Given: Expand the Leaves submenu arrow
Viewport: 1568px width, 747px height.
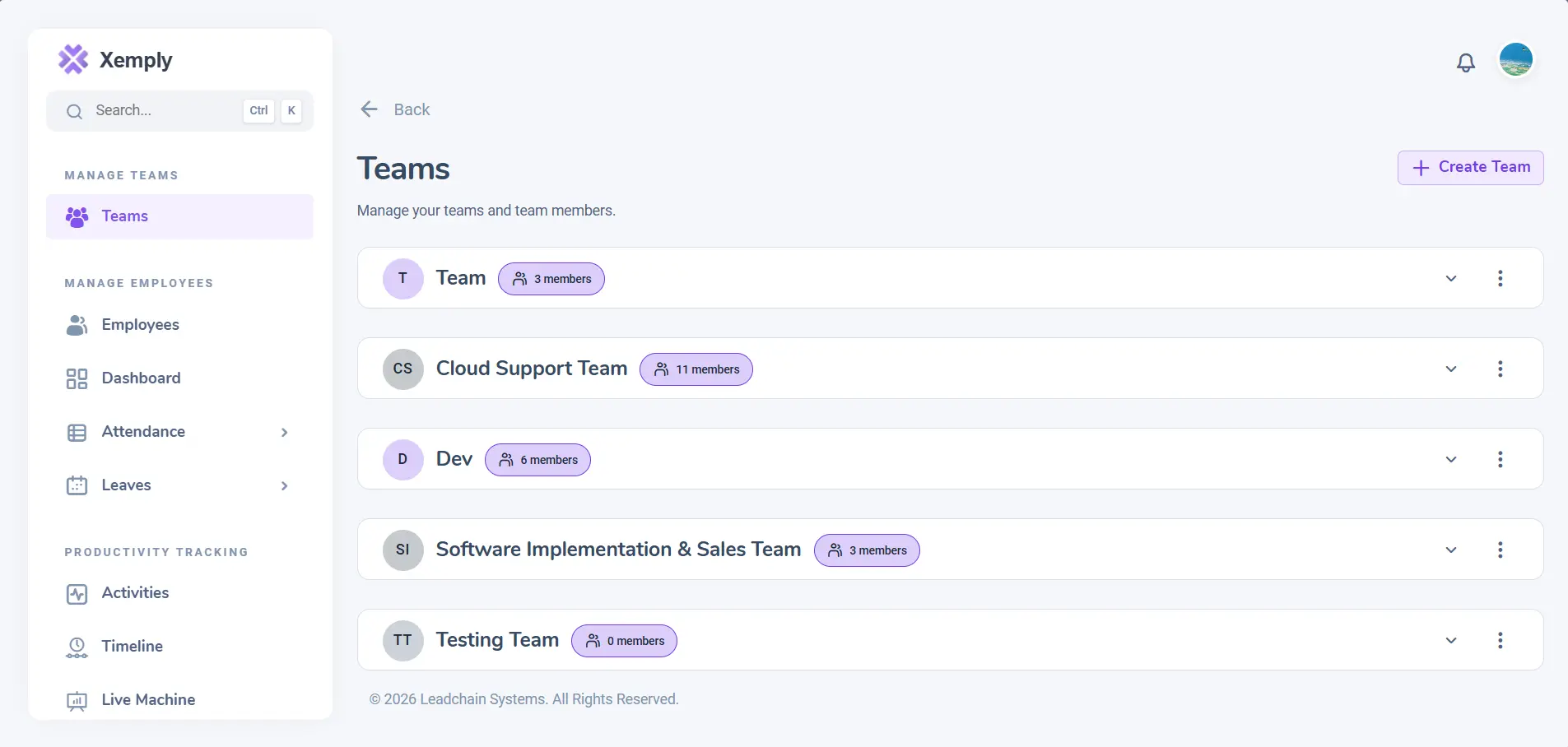Looking at the screenshot, I should tap(284, 485).
